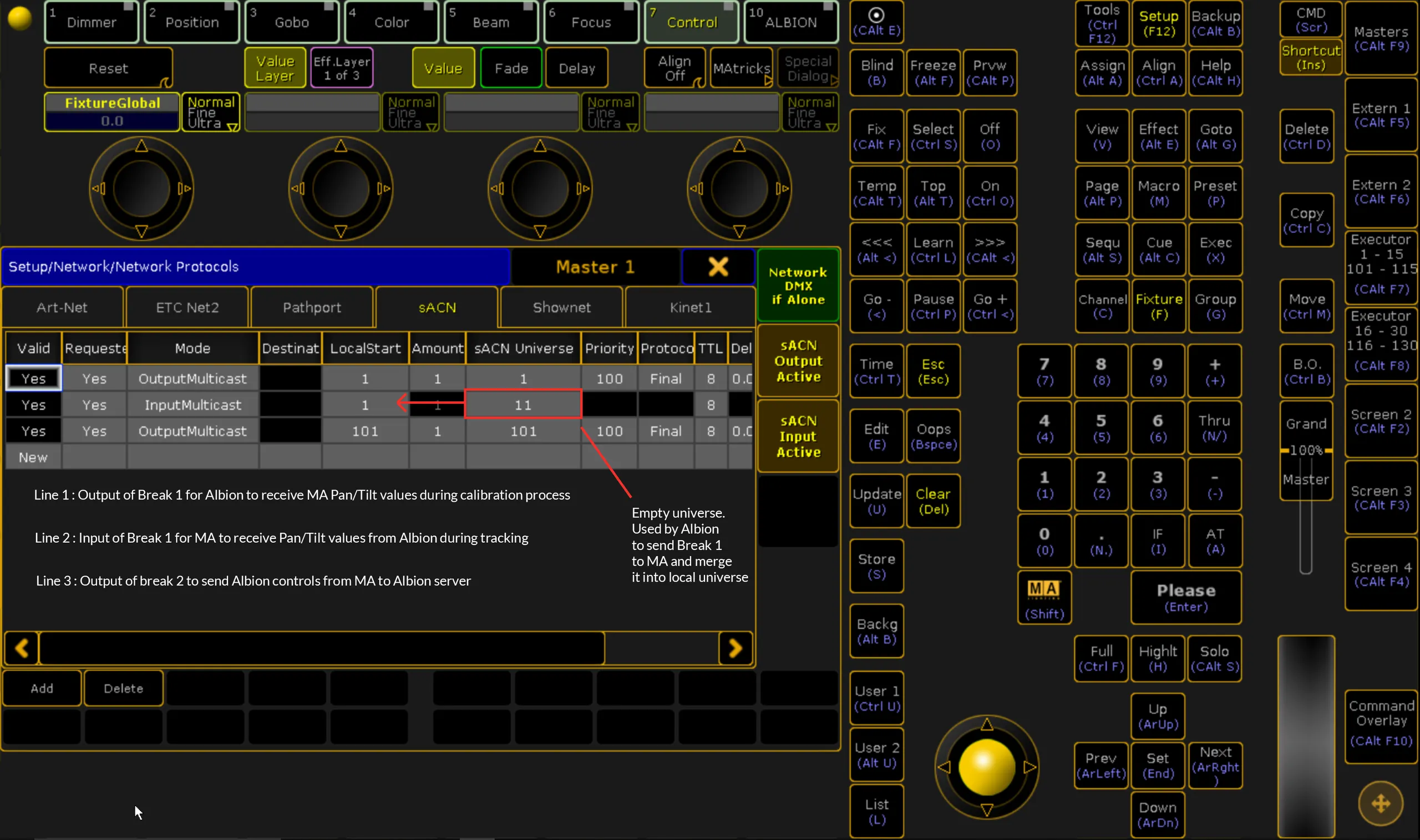Click down arrow on second encoder wheel

coord(341,231)
